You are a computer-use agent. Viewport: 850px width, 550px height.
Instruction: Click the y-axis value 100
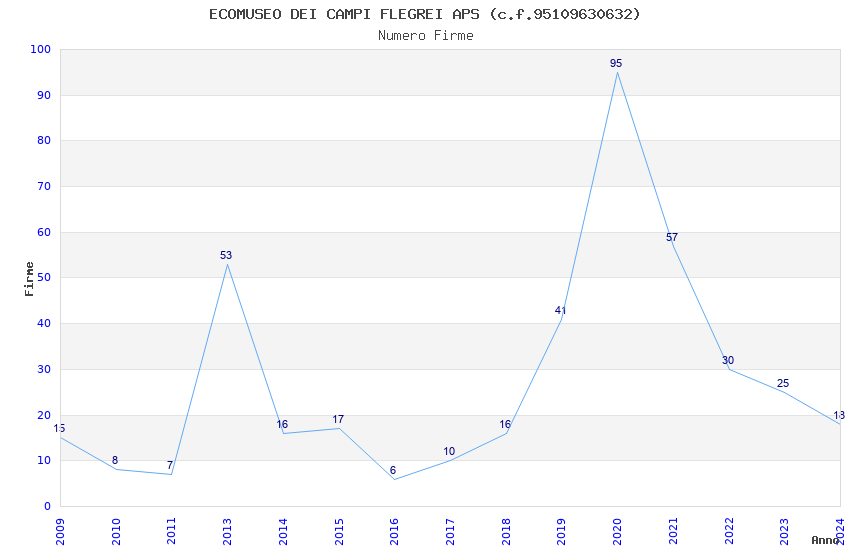(x=41, y=49)
